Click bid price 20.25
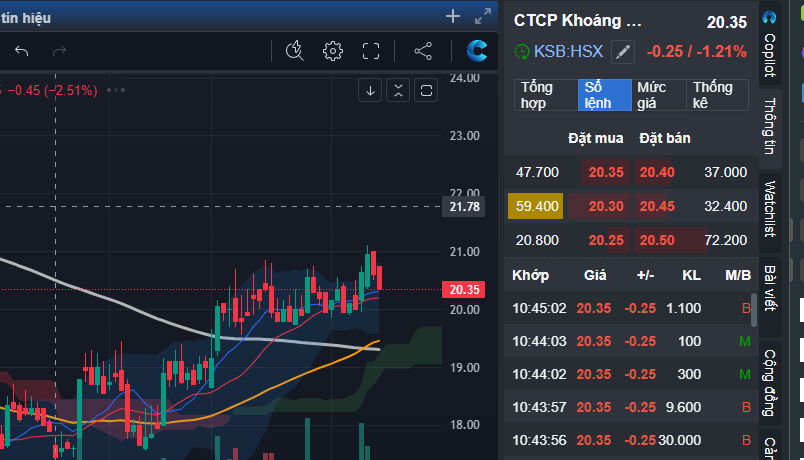 click(x=606, y=240)
